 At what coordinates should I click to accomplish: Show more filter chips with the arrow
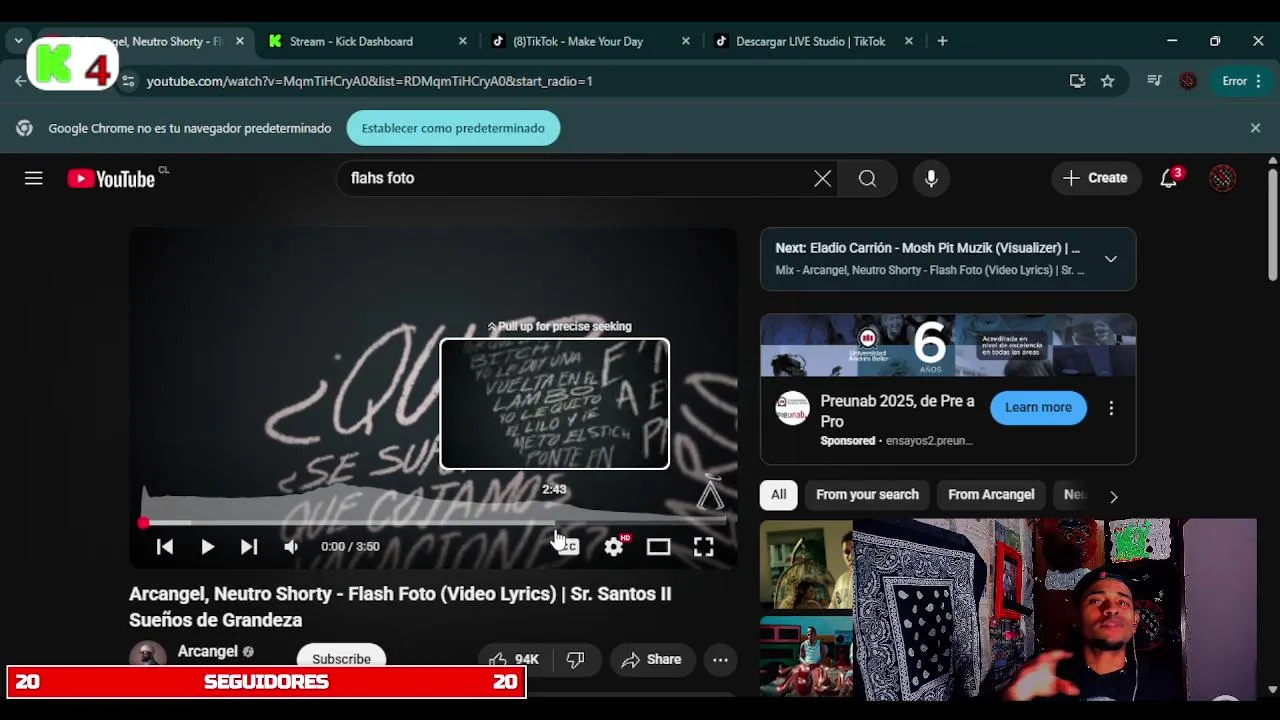1113,496
